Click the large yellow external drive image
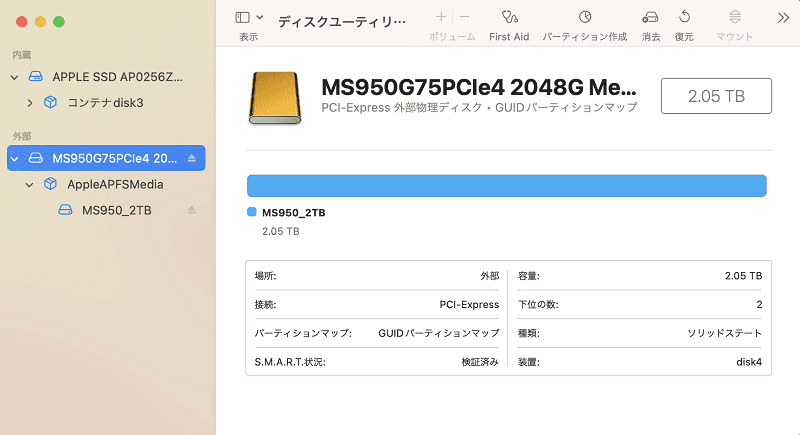Viewport: 800px width, 435px height. point(275,98)
